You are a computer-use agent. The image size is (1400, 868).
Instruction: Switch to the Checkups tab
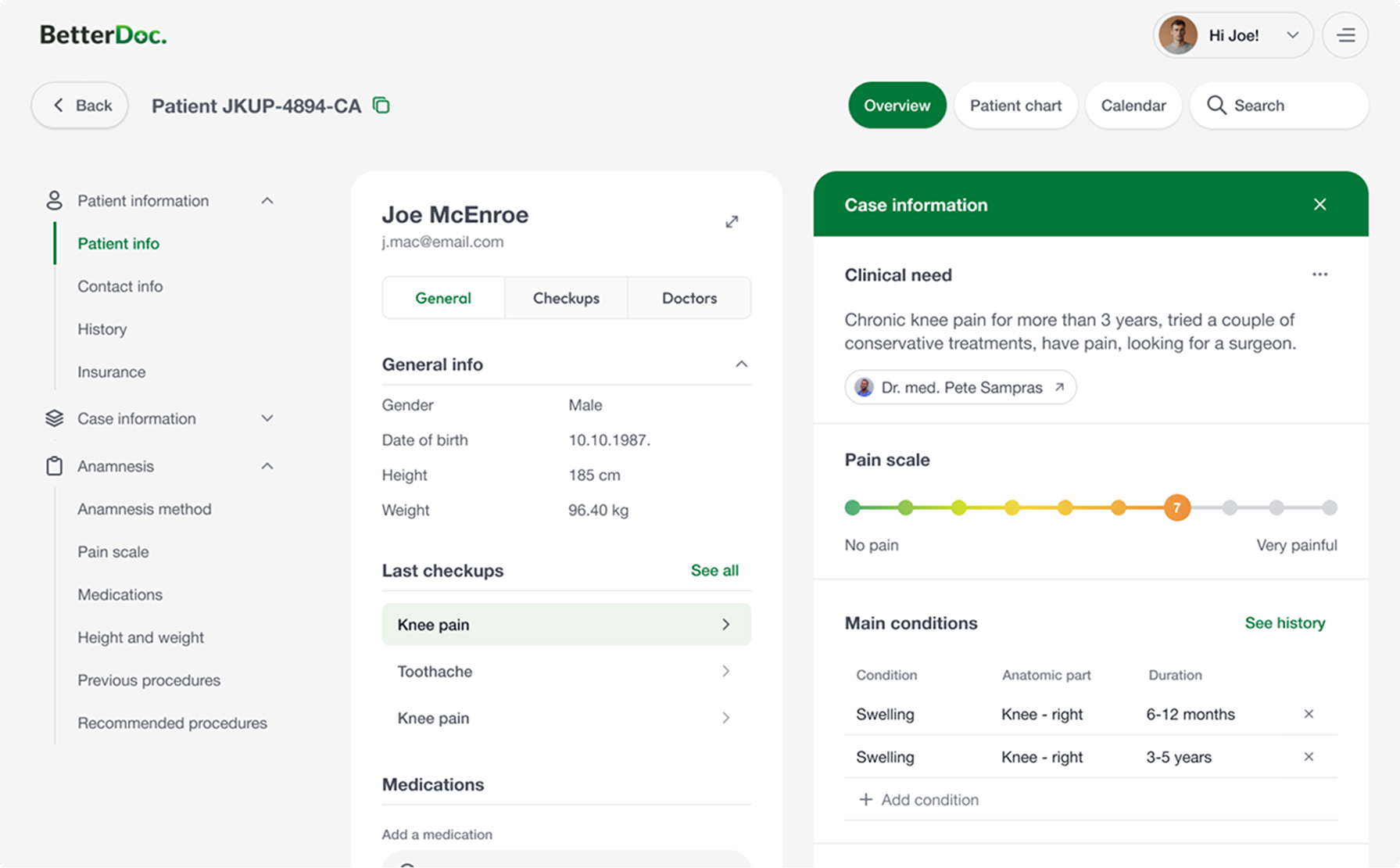click(566, 298)
